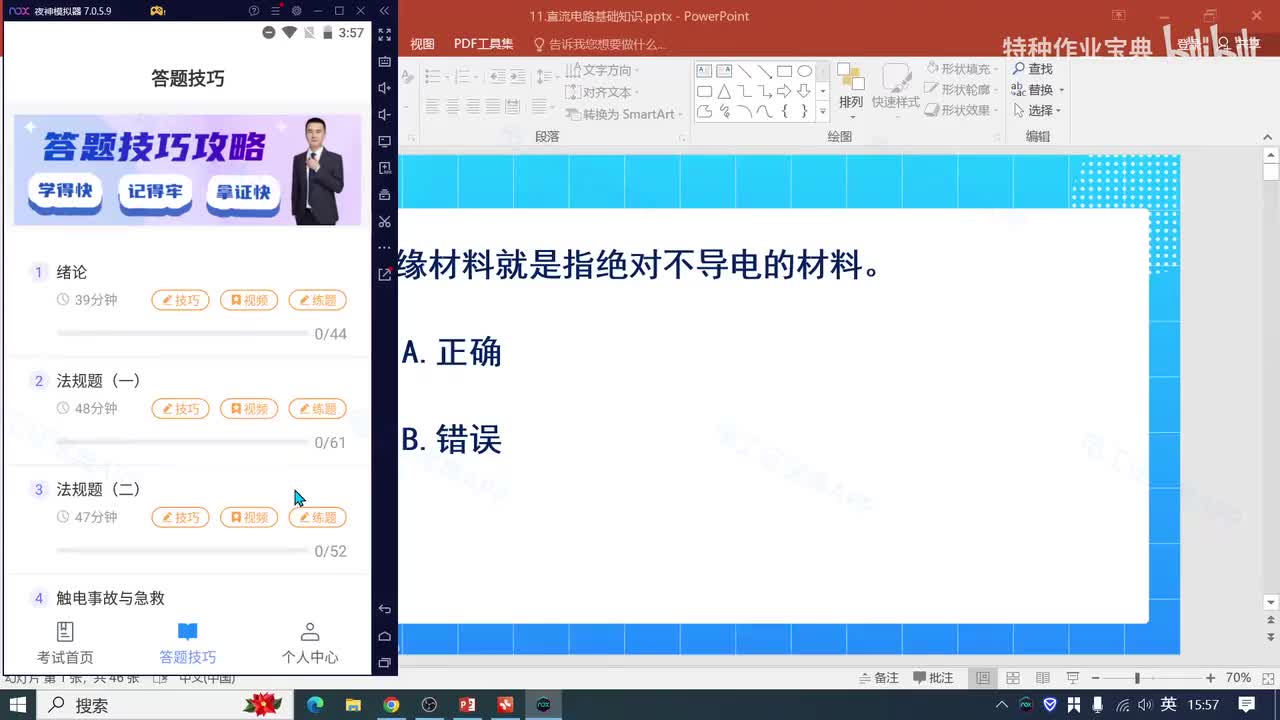
Task: Open Nox more tools ellipsis
Action: (385, 247)
